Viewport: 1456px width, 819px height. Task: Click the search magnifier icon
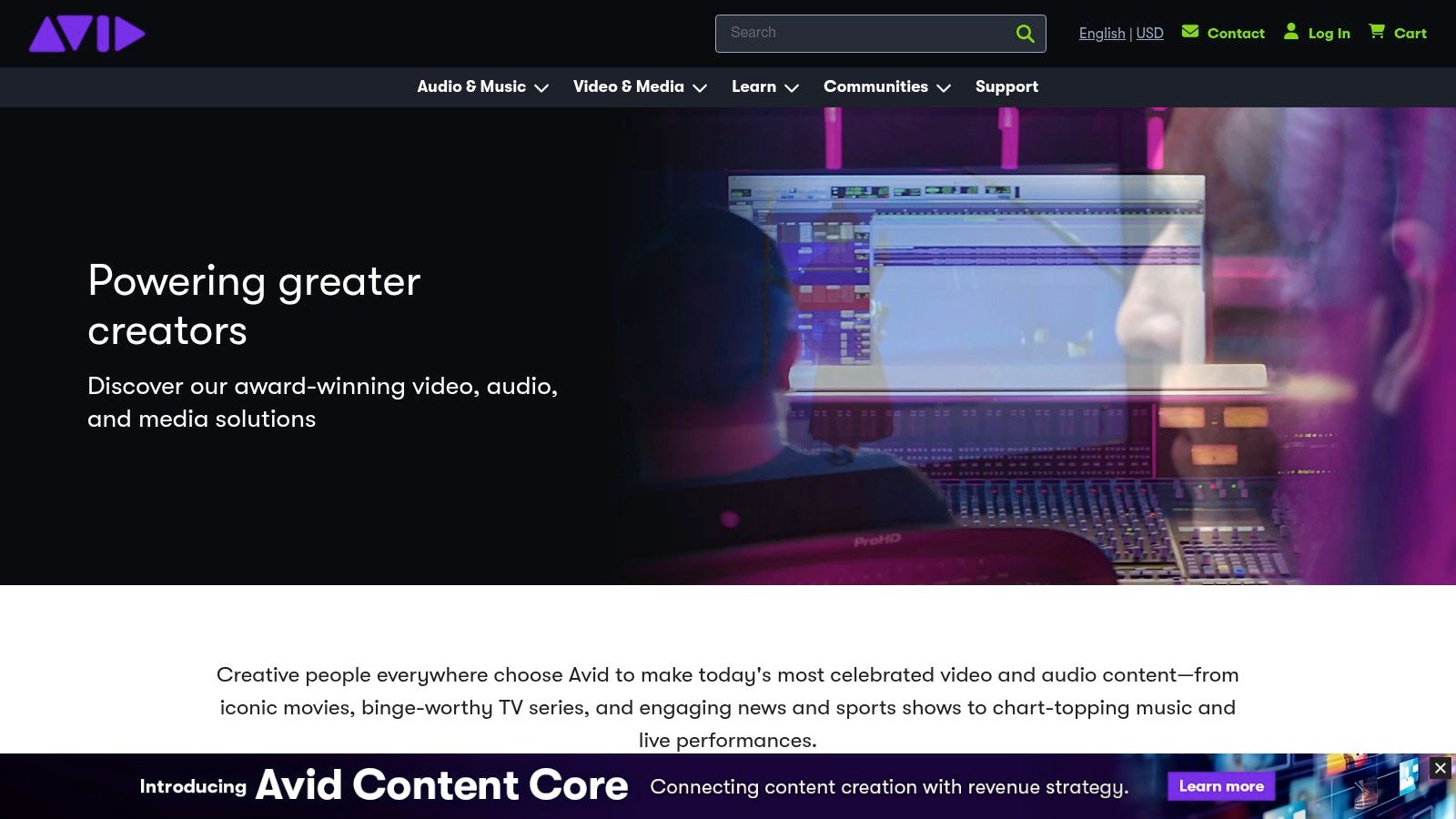(1025, 33)
